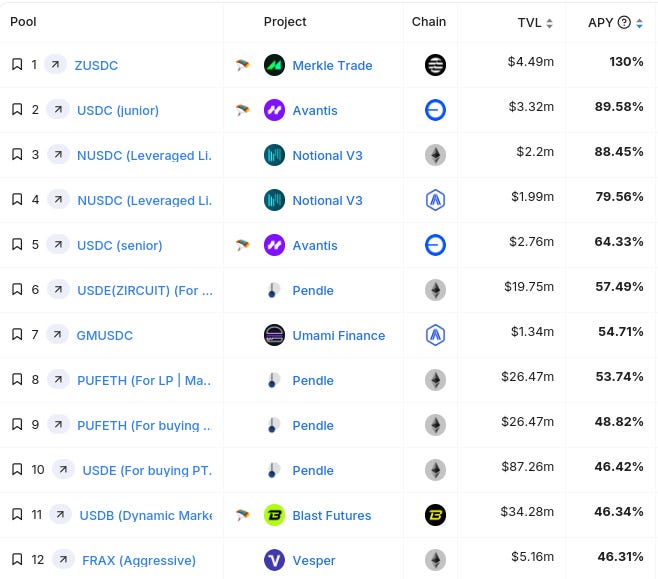
Task: Open the Blast Futures project link
Action: coord(332,515)
